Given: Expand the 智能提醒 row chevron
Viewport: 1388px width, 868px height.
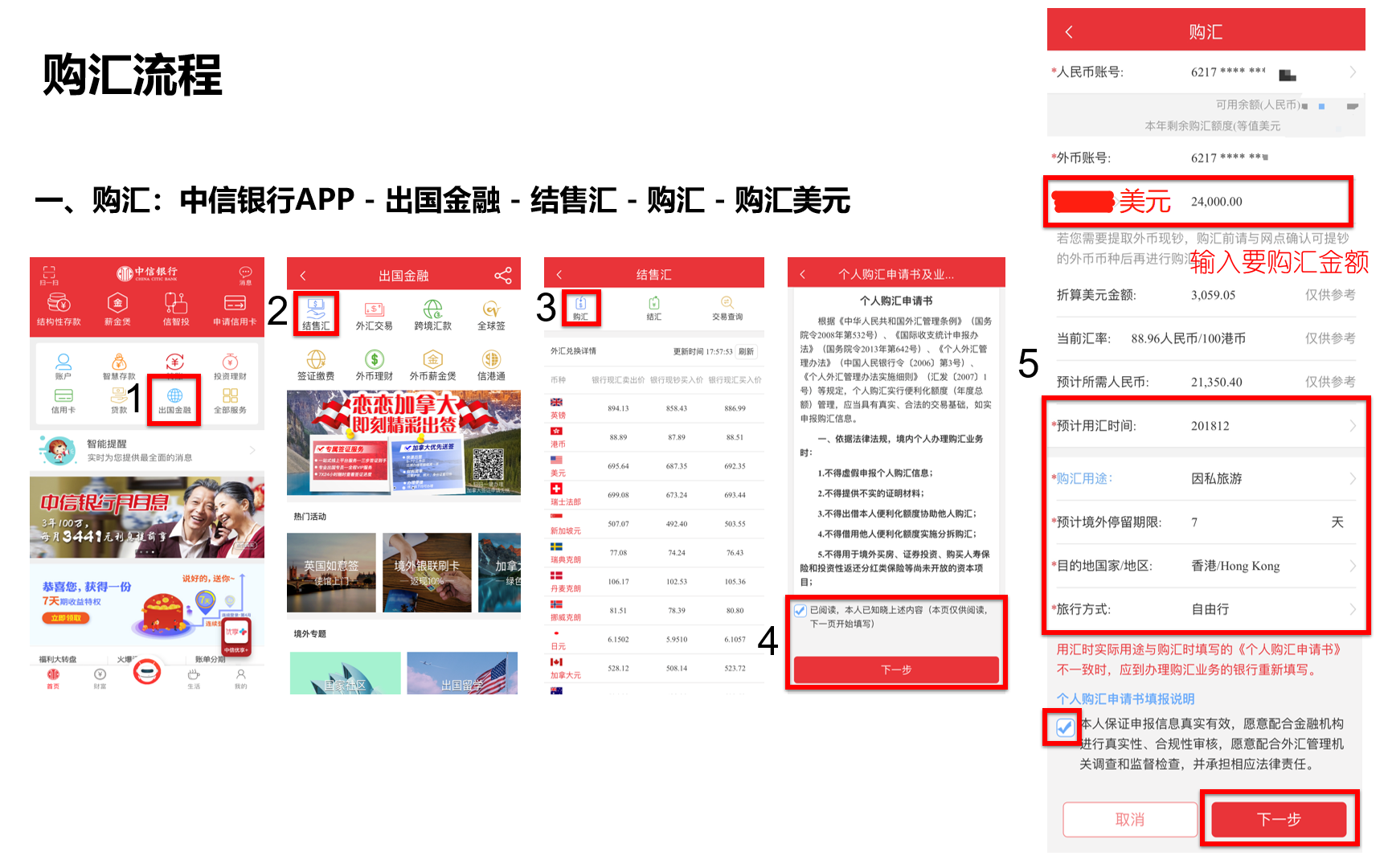Looking at the screenshot, I should tap(252, 450).
